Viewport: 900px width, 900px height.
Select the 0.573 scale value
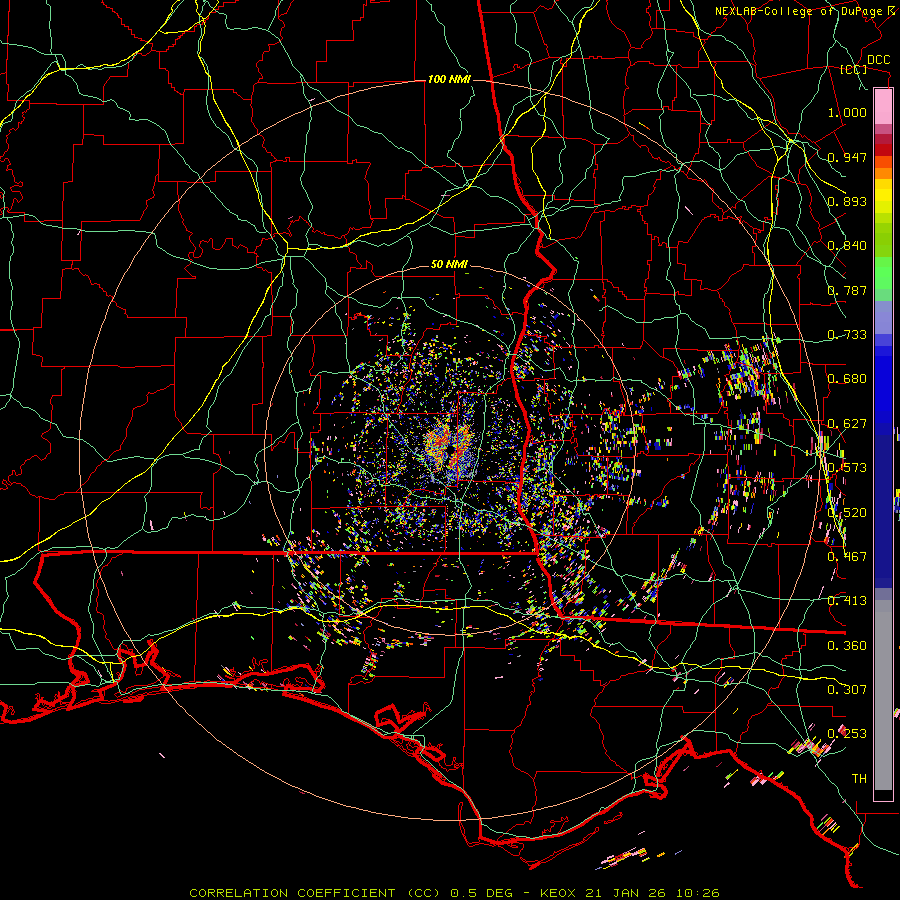pos(847,468)
